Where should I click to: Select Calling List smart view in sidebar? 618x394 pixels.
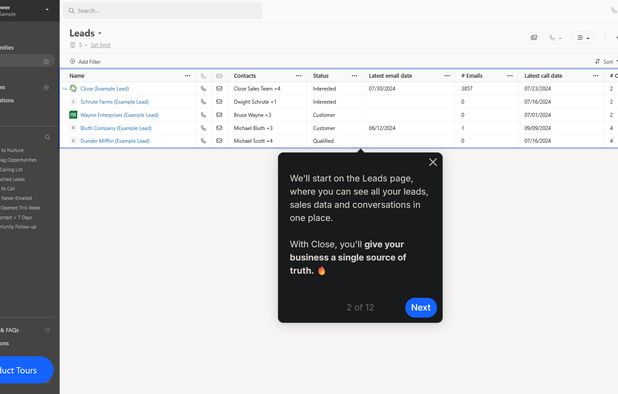pyautogui.click(x=11, y=169)
